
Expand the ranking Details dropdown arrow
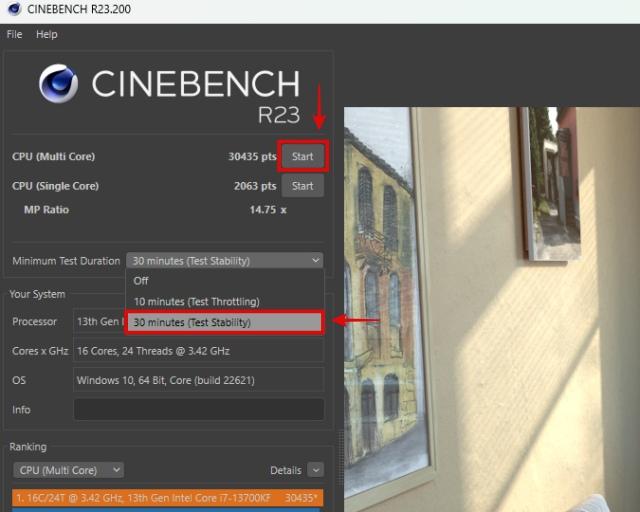point(316,470)
